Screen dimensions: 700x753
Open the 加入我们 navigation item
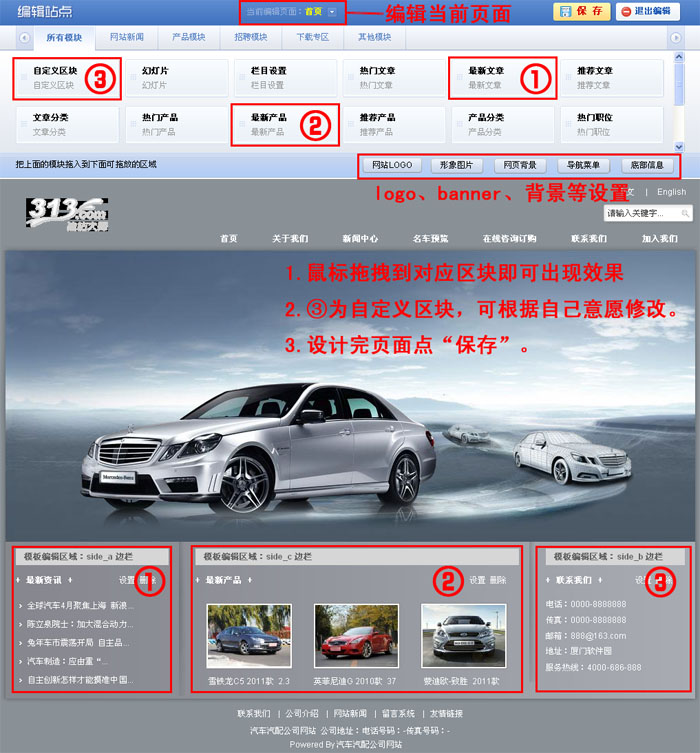[x=660, y=239]
